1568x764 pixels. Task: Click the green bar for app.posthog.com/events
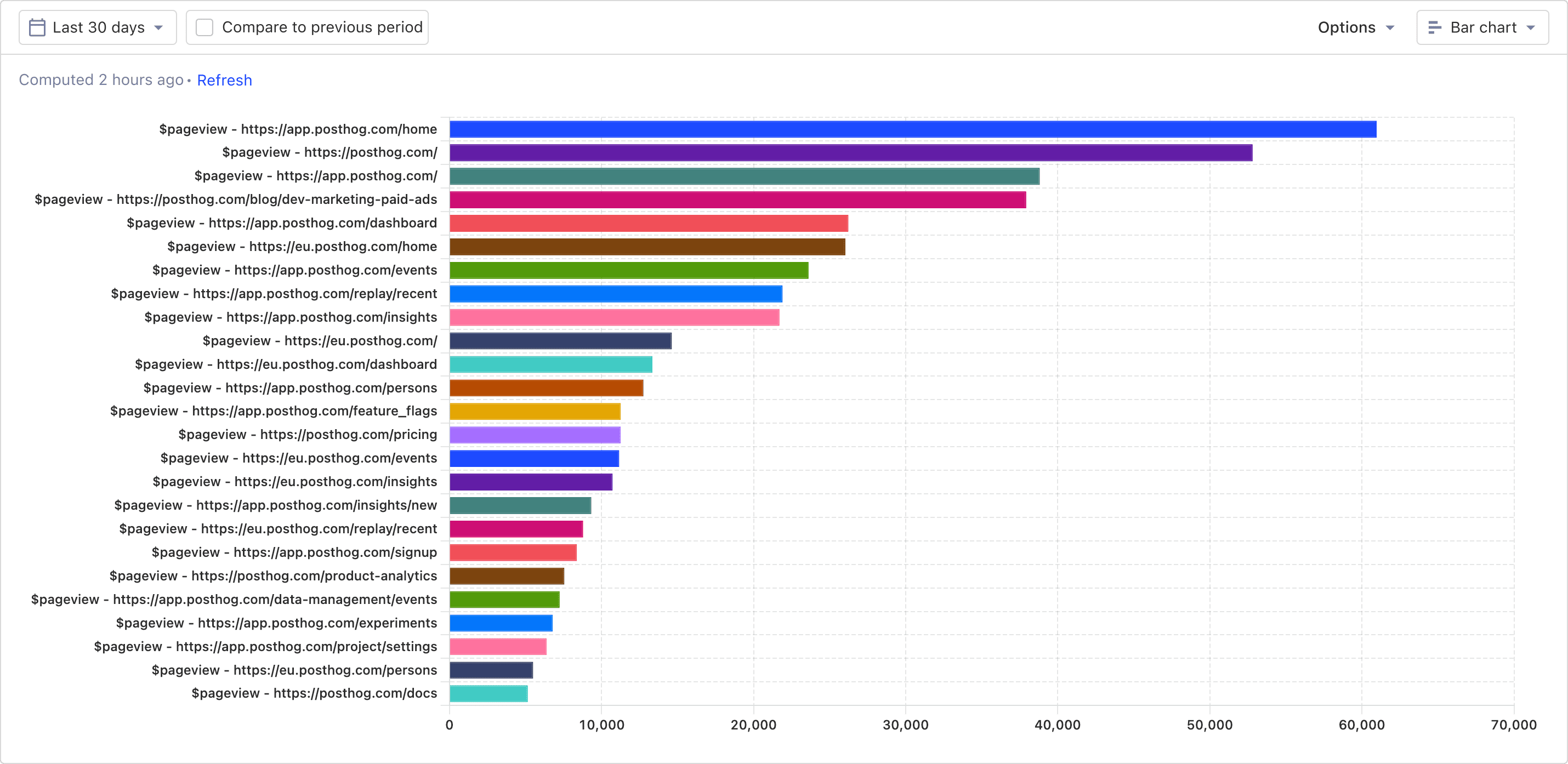(629, 270)
